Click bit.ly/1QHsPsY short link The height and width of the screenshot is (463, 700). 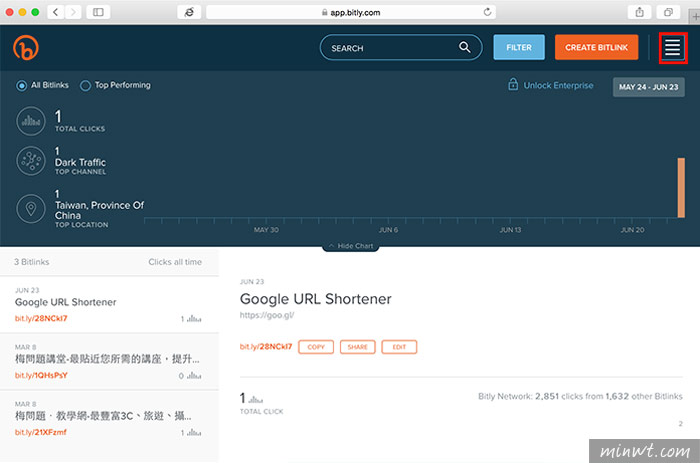[41, 375]
